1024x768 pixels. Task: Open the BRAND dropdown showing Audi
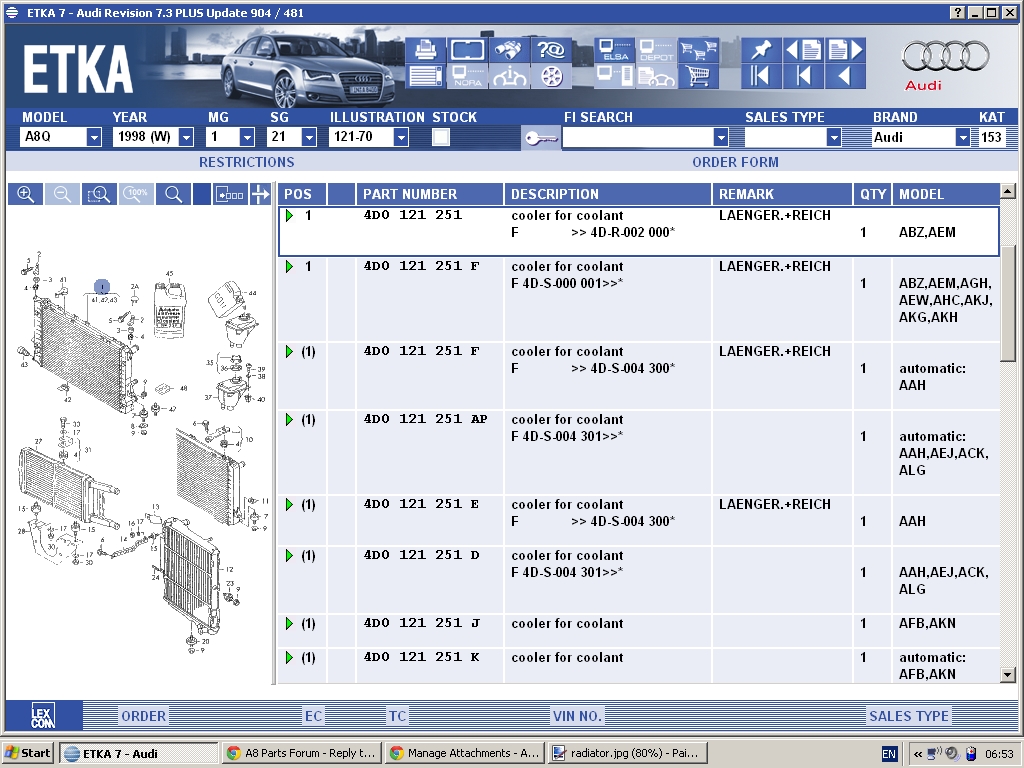click(x=963, y=137)
